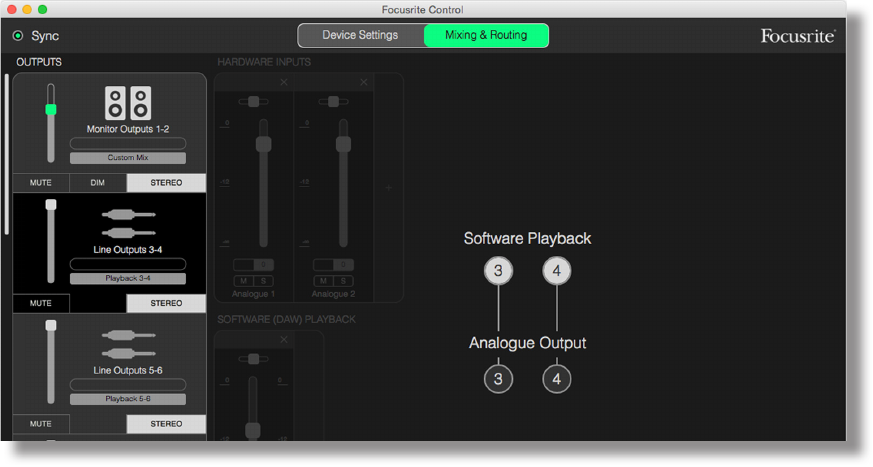
Task: Mute Monitor Outputs 1-2
Action: coord(41,183)
